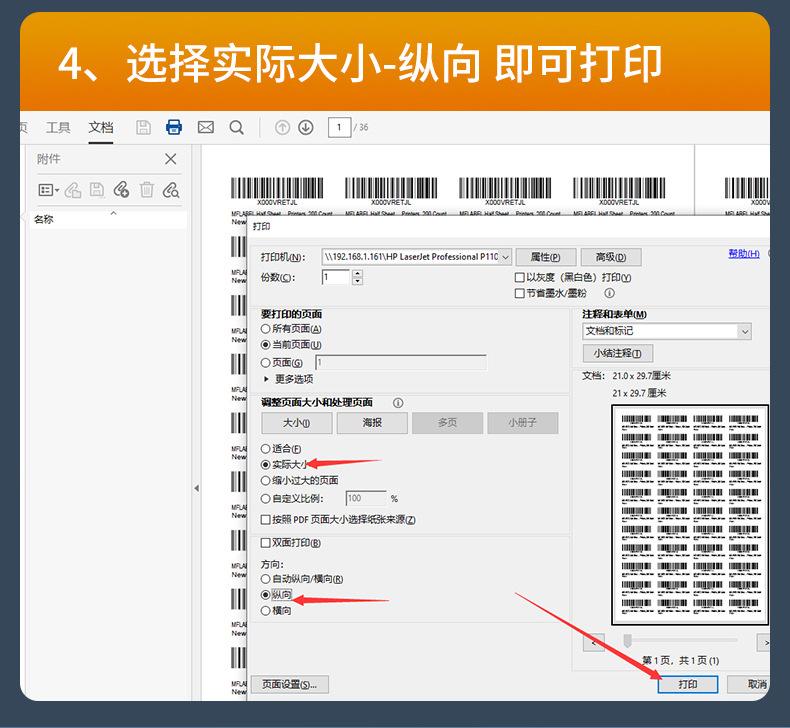Select 横向 landscape radio button
This screenshot has height=728, width=790.
266,611
